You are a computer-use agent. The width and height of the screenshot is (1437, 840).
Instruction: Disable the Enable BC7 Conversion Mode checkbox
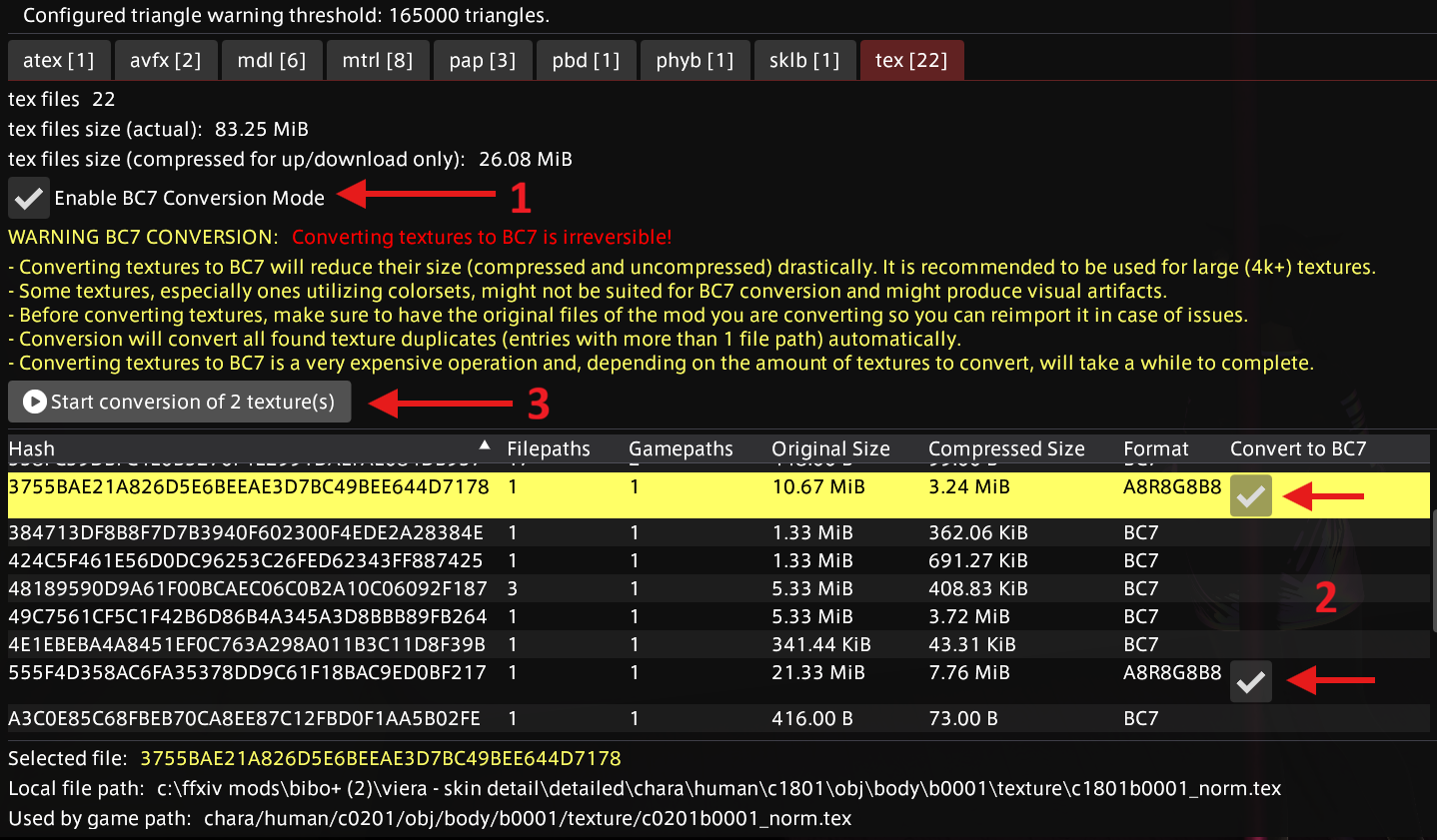(x=29, y=198)
